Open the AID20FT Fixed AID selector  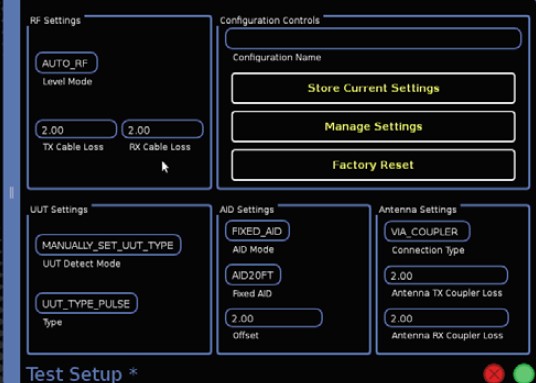tap(253, 275)
